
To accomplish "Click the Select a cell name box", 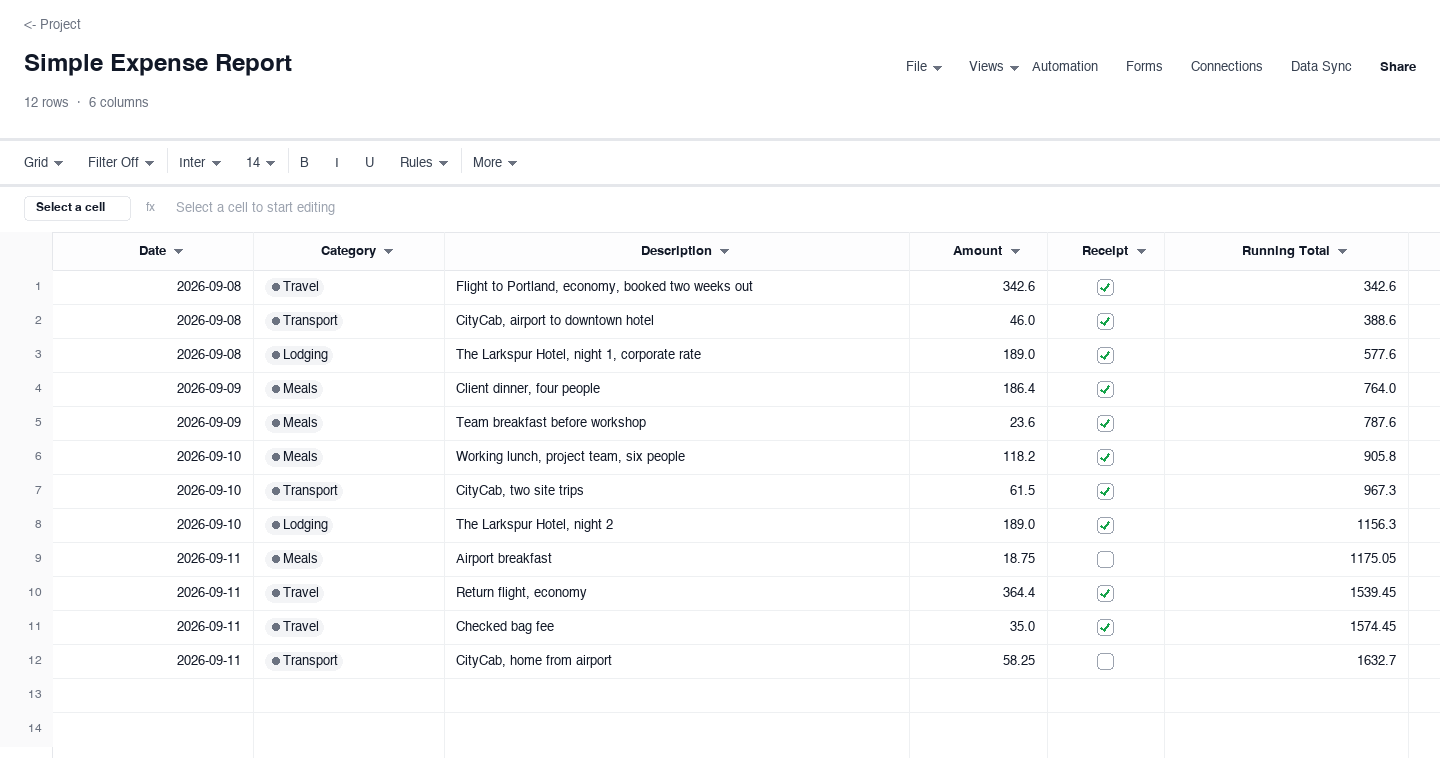I will pos(77,207).
